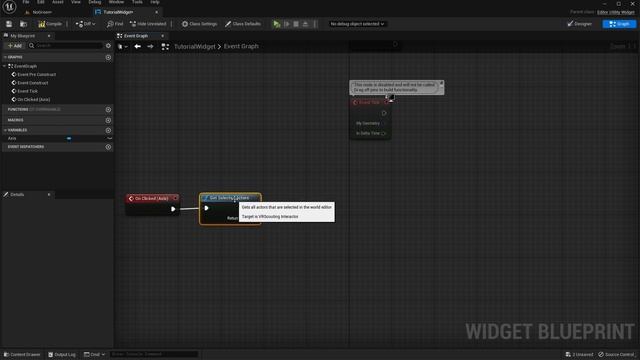This screenshot has width=640, height=360.
Task: Open the Edit menu
Action: click(x=41, y=2)
